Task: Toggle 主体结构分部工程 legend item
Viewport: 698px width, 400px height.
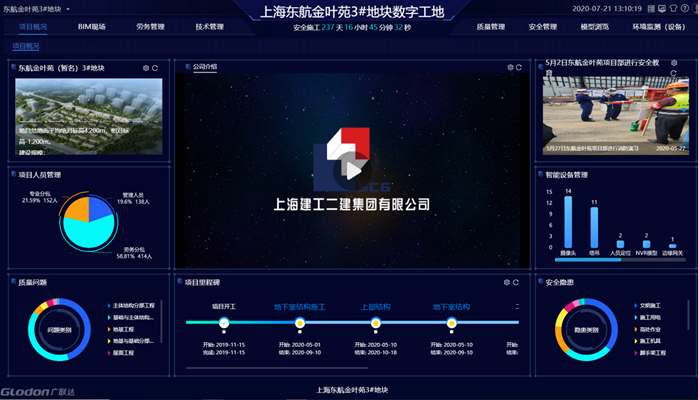Action: click(133, 305)
